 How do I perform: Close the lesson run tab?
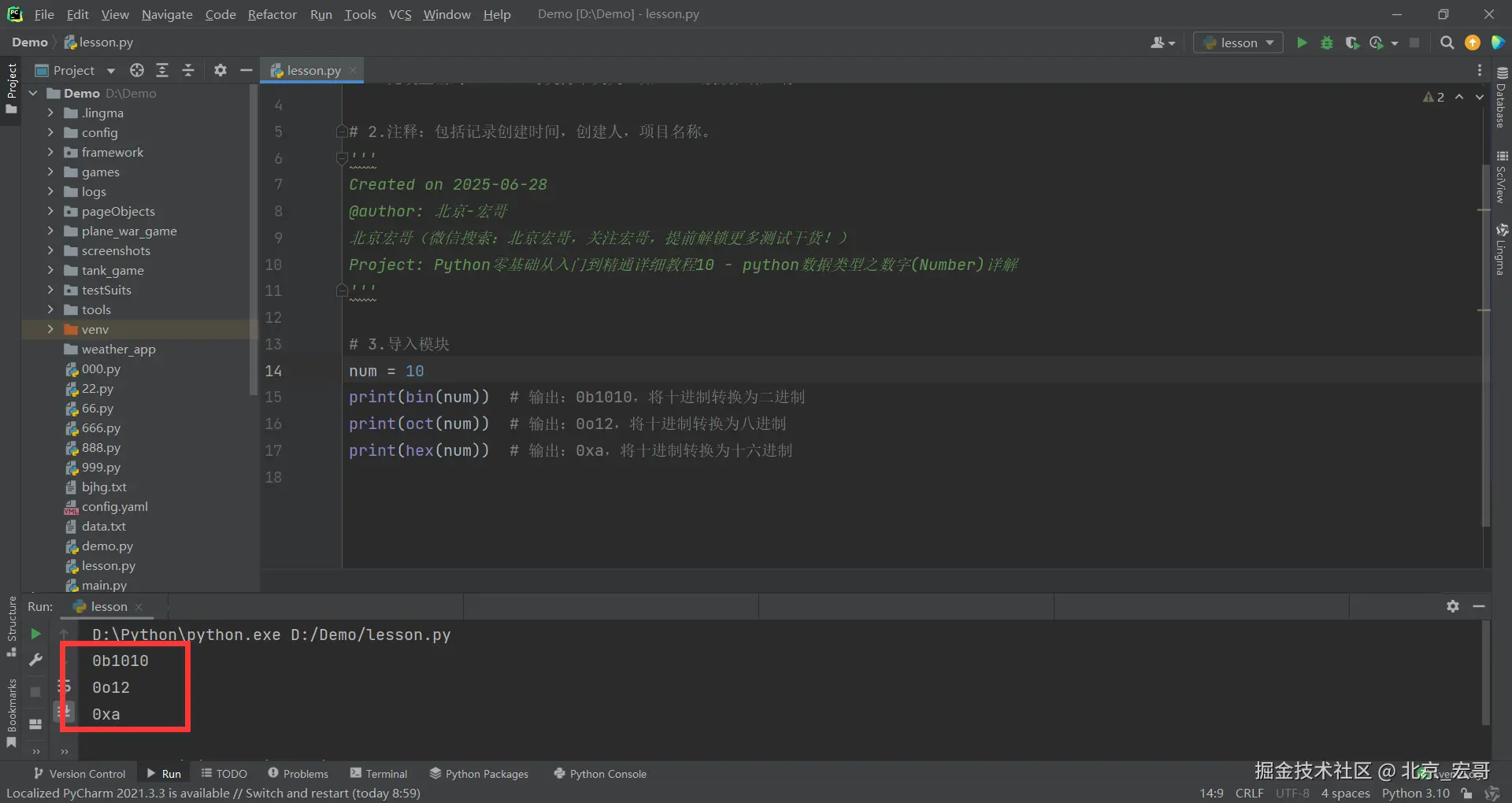[x=139, y=606]
